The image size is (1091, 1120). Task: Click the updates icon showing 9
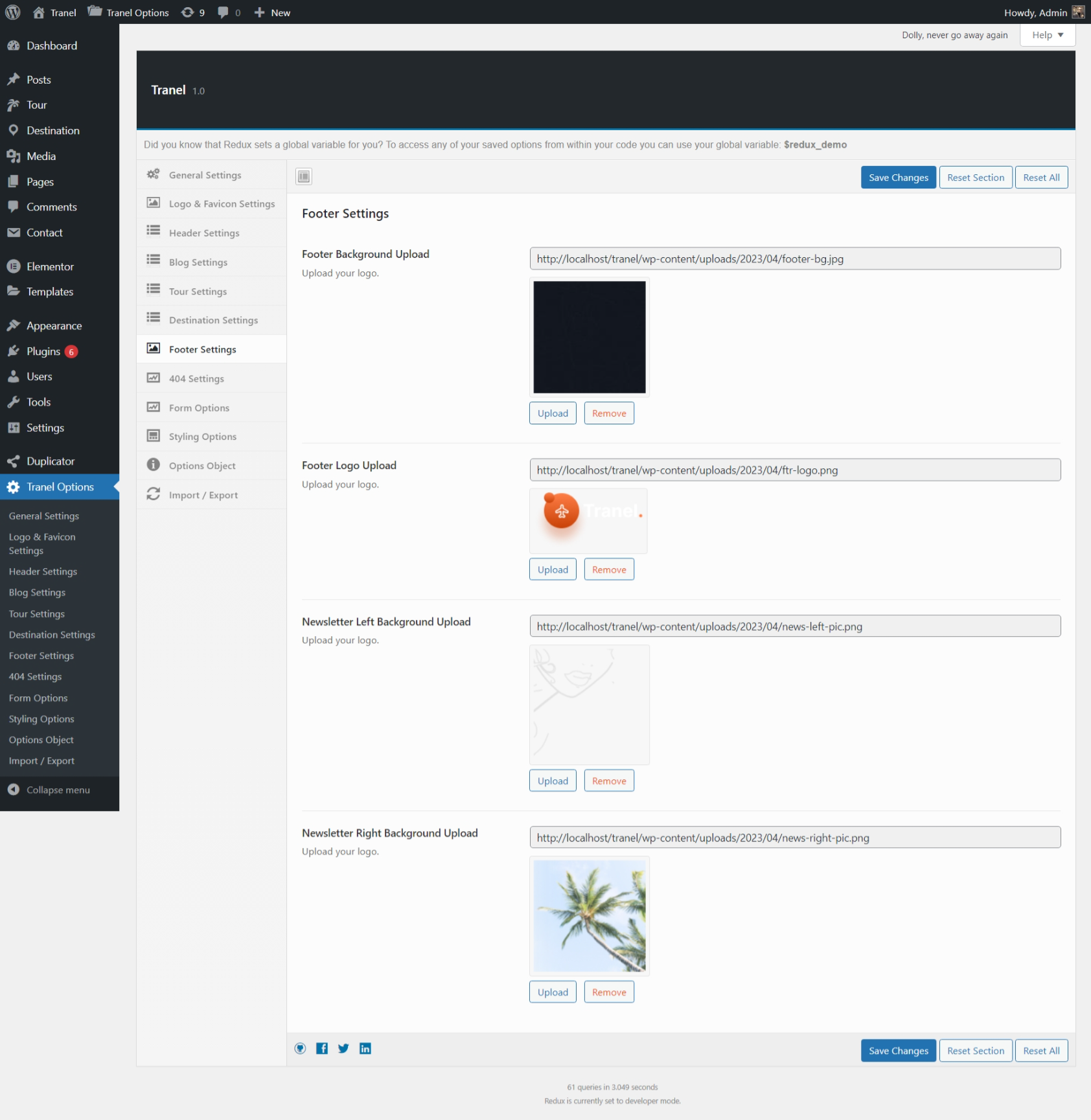pos(187,12)
